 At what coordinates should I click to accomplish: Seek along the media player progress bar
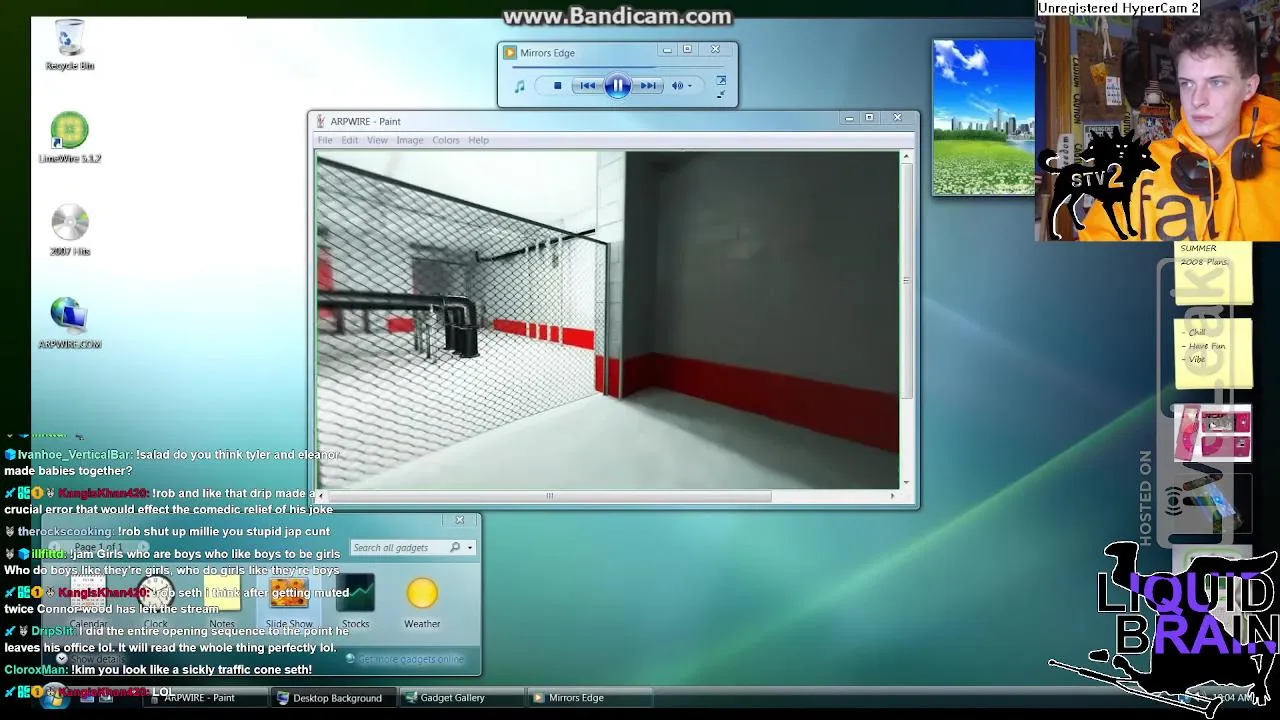[619, 68]
